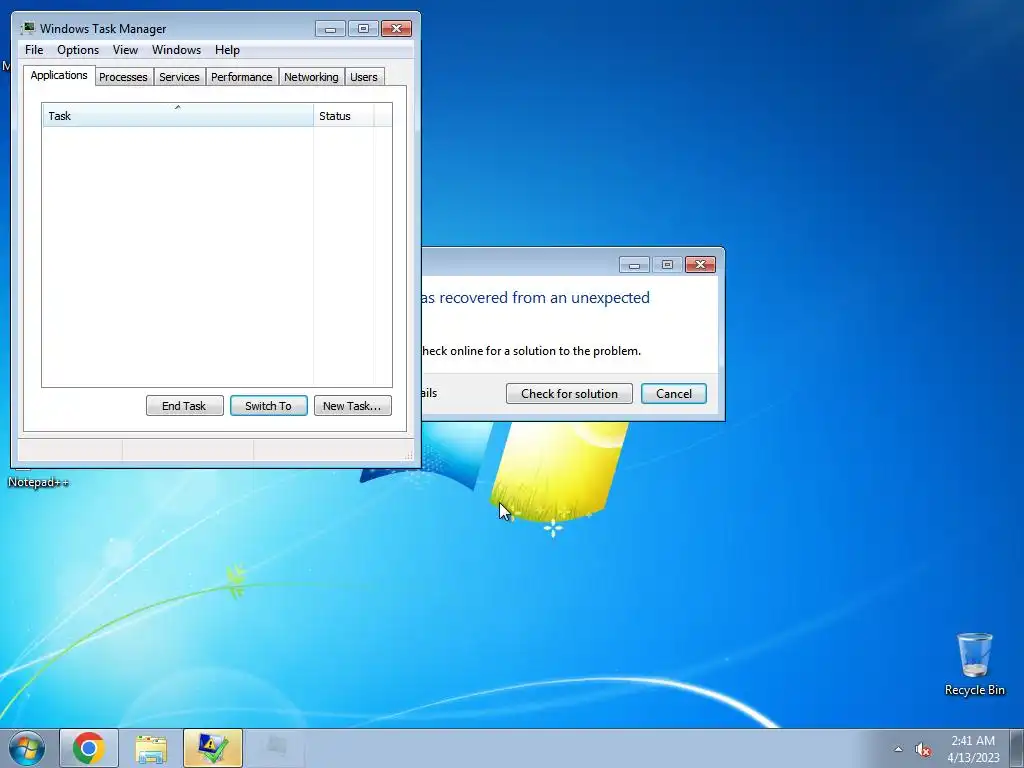Click the Switch To button
Screen dimensions: 1024x768
(268, 406)
